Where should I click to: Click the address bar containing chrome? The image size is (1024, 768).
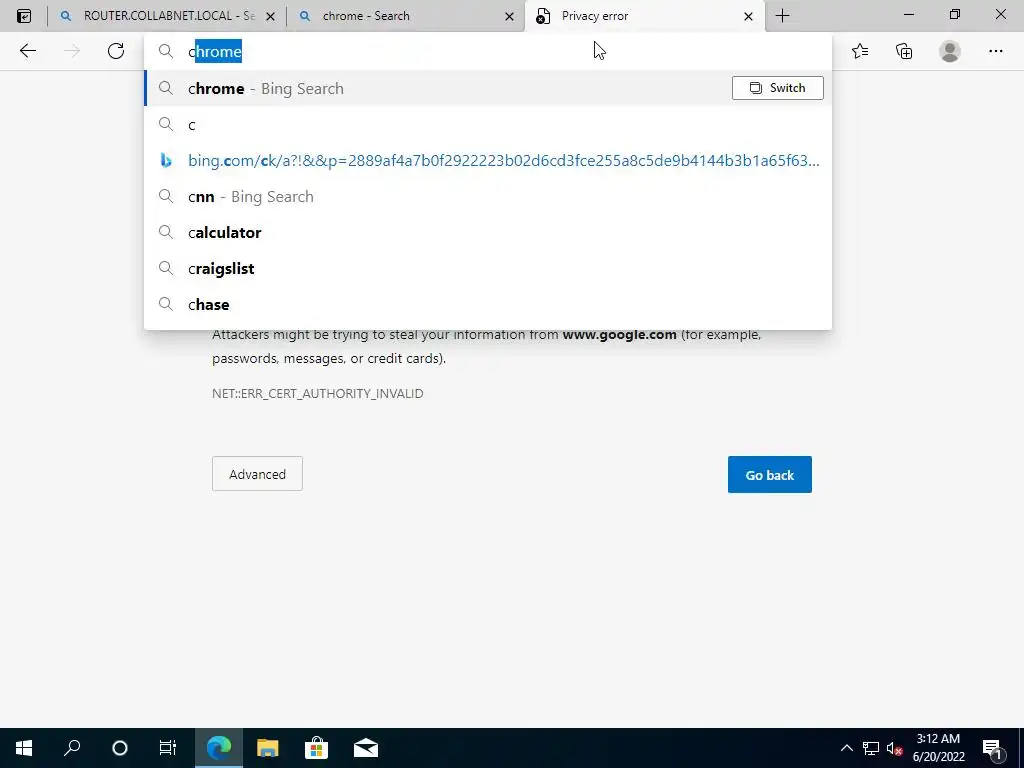click(x=488, y=51)
